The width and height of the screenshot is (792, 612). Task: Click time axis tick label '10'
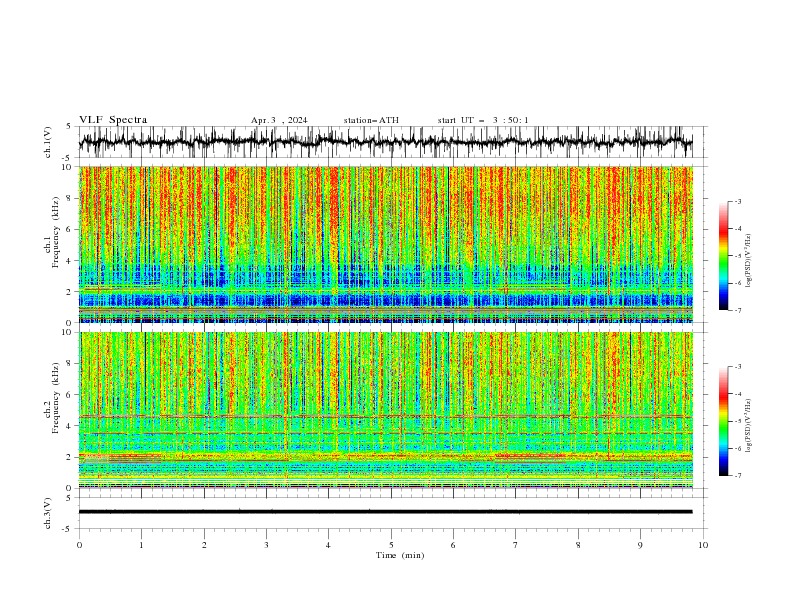(703, 545)
